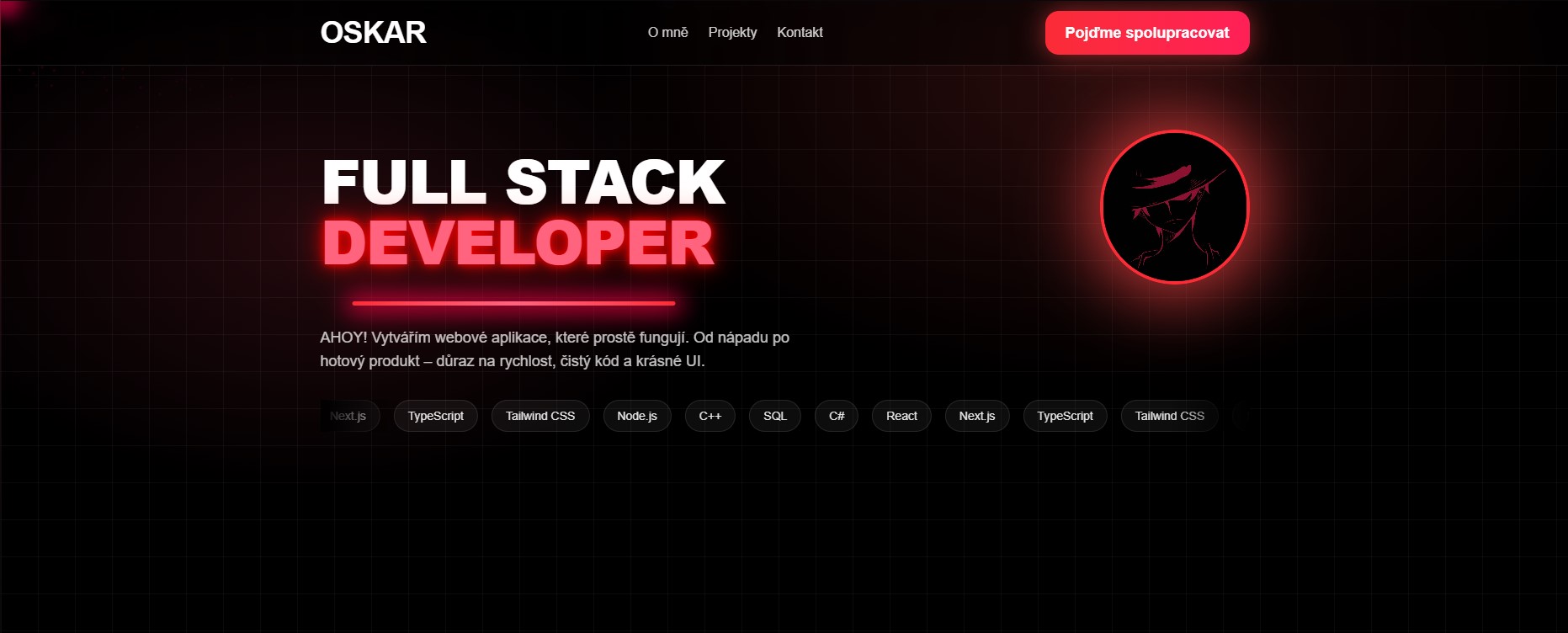This screenshot has width=1568, height=633.
Task: Select the React skill chip
Action: coord(901,416)
